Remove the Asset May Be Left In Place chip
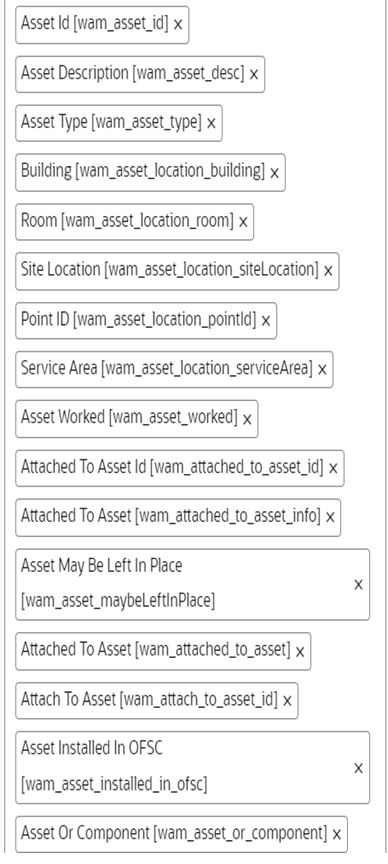 click(358, 585)
